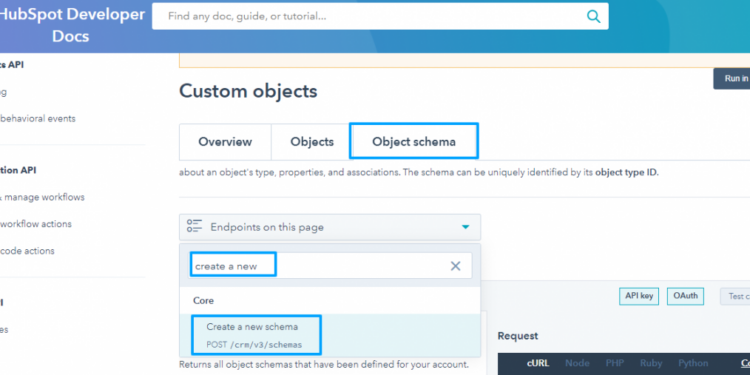Open the Overview tab
The width and height of the screenshot is (750, 375).
tap(225, 142)
